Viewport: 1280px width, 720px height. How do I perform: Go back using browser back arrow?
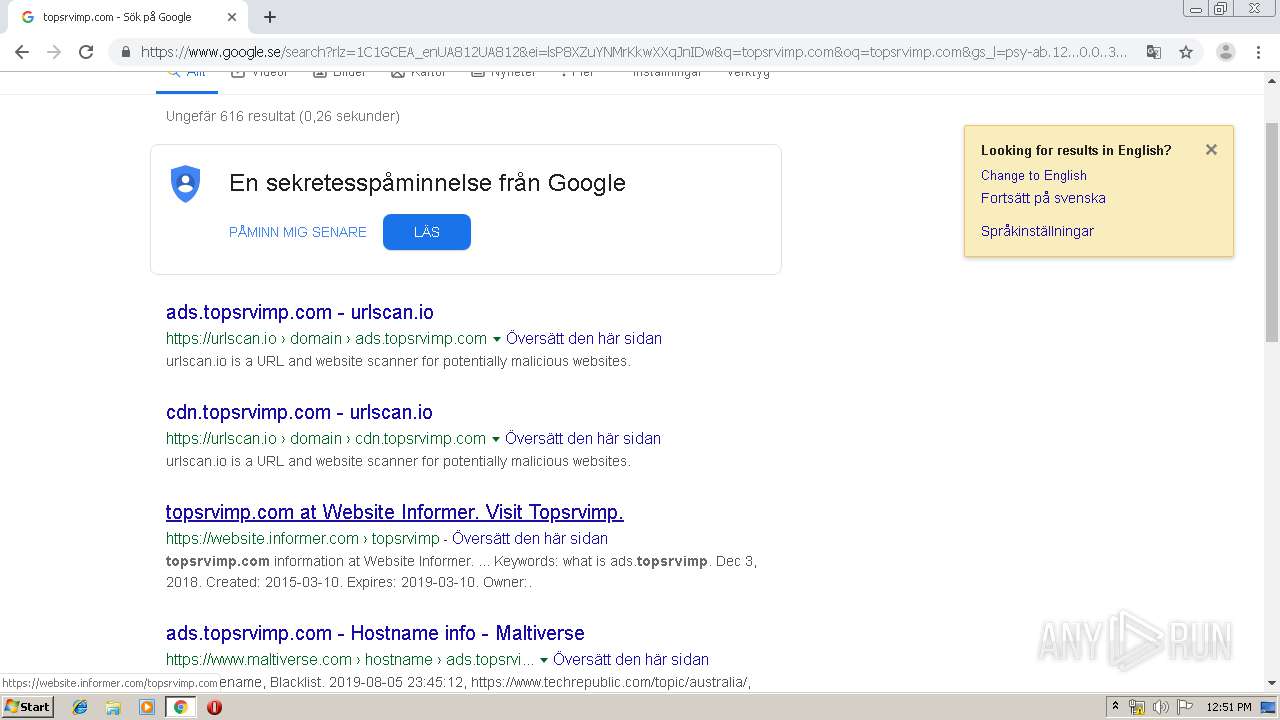(22, 52)
